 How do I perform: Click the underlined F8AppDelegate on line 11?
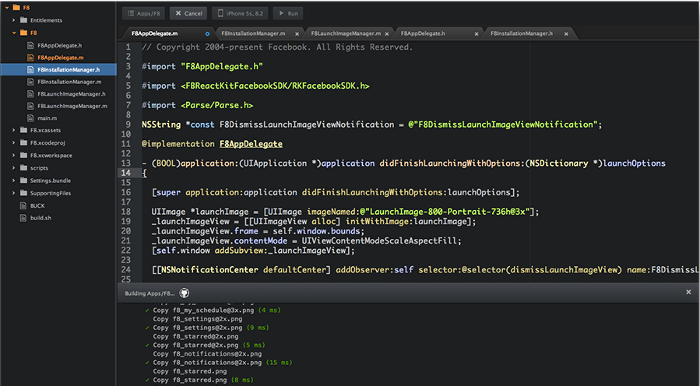(251, 144)
